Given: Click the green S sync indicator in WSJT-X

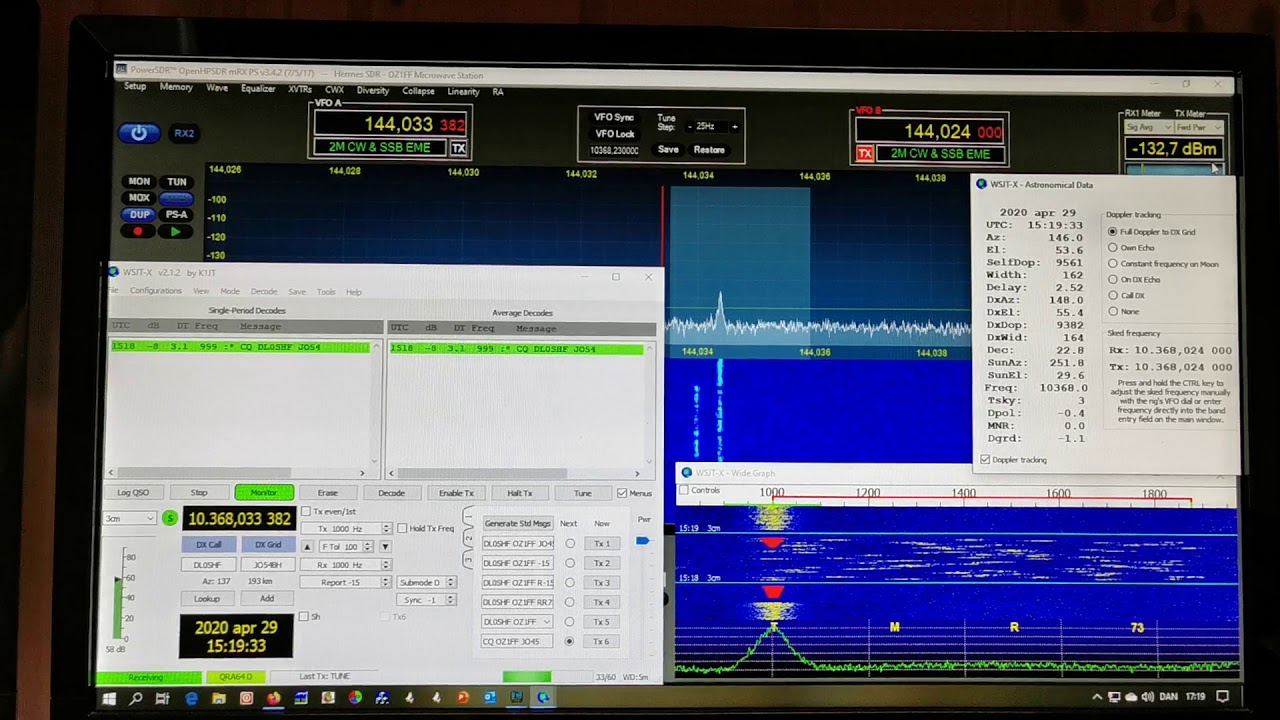Looking at the screenshot, I should (x=170, y=518).
